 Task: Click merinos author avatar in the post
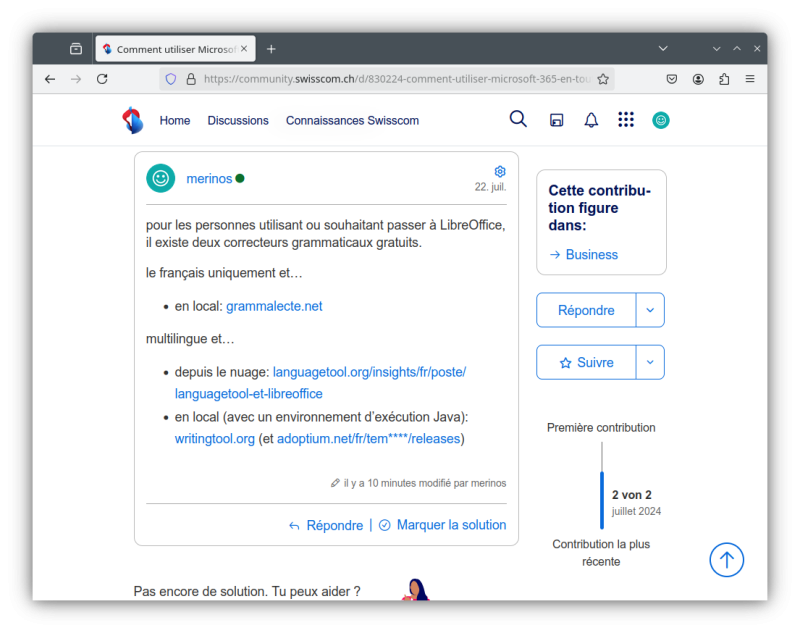pyautogui.click(x=161, y=178)
